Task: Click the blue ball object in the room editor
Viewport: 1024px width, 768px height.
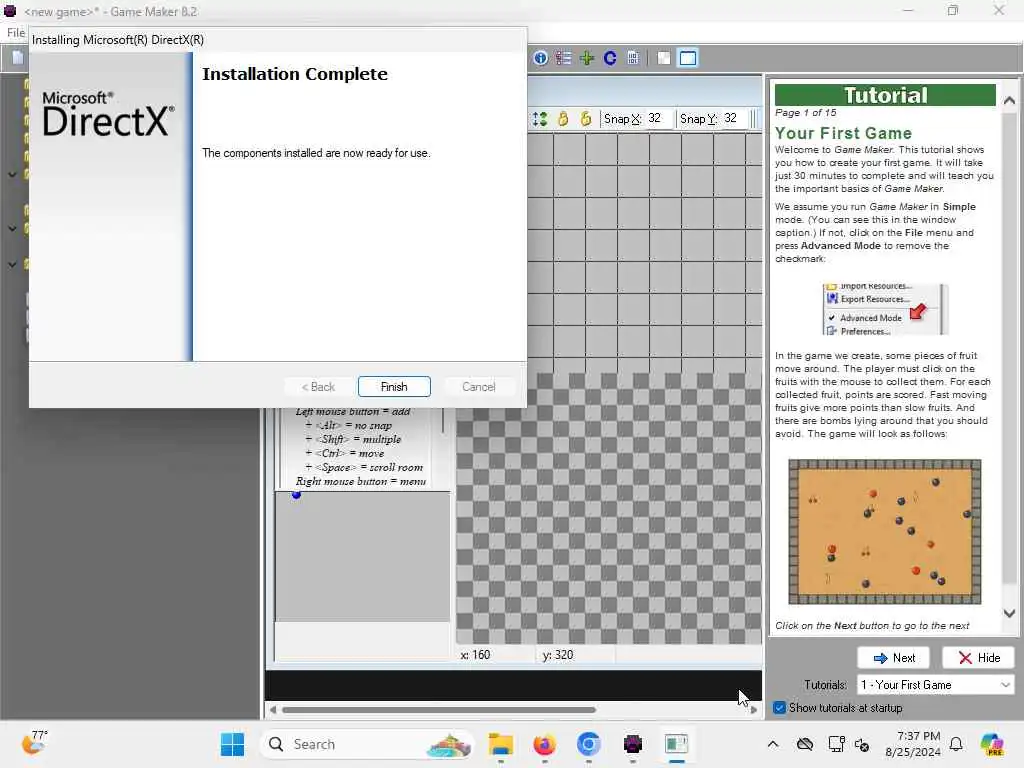Action: tap(296, 495)
